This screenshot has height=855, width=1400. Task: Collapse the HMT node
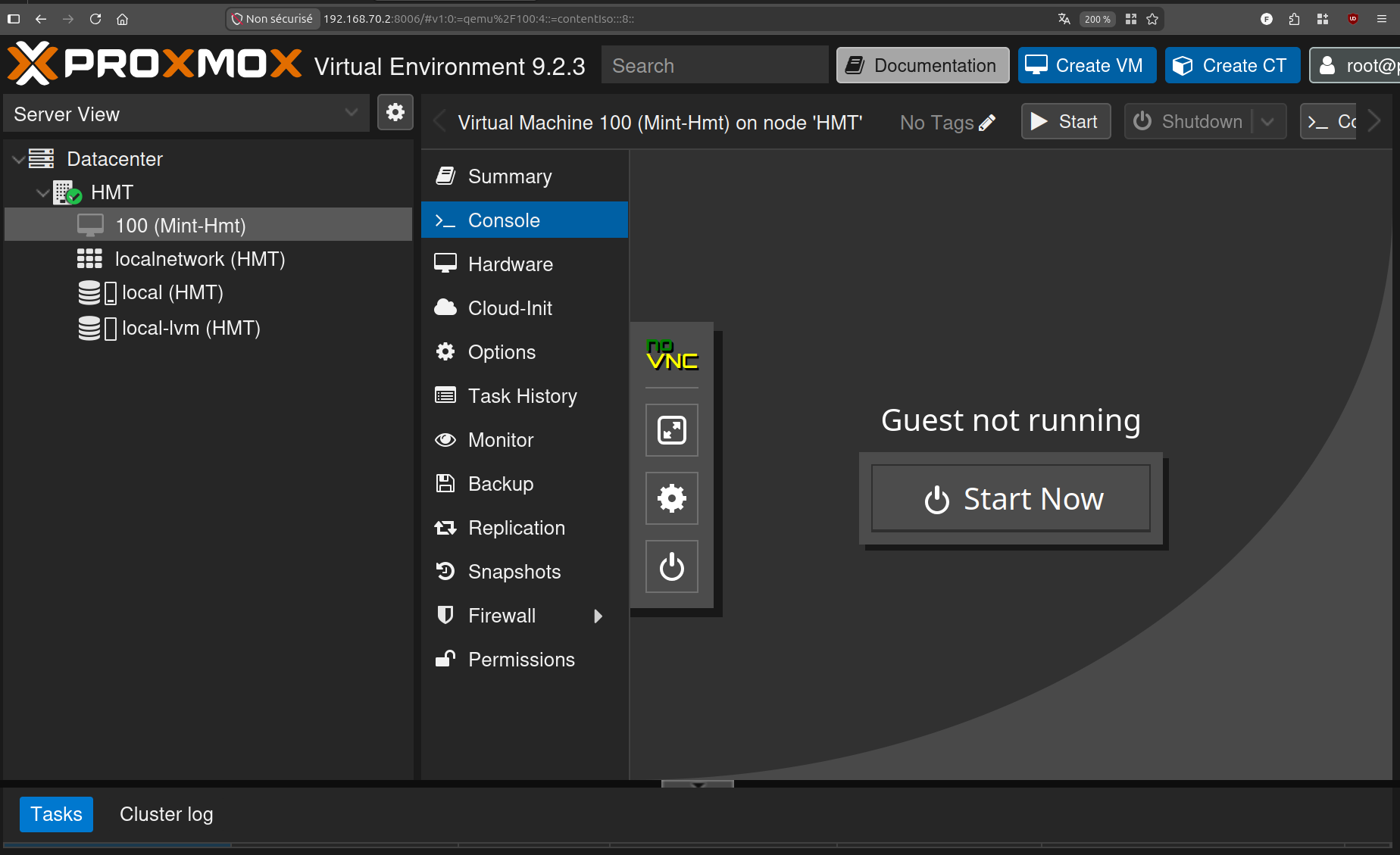pyautogui.click(x=43, y=192)
